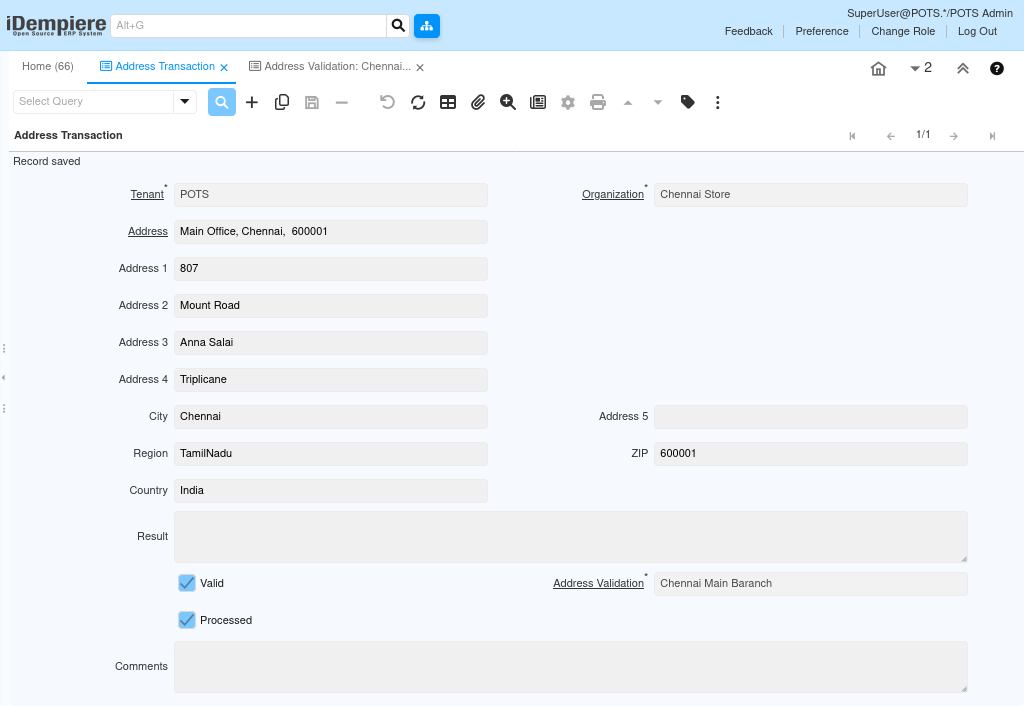Jump to first record arrow
The width and height of the screenshot is (1024, 706).
click(x=853, y=136)
